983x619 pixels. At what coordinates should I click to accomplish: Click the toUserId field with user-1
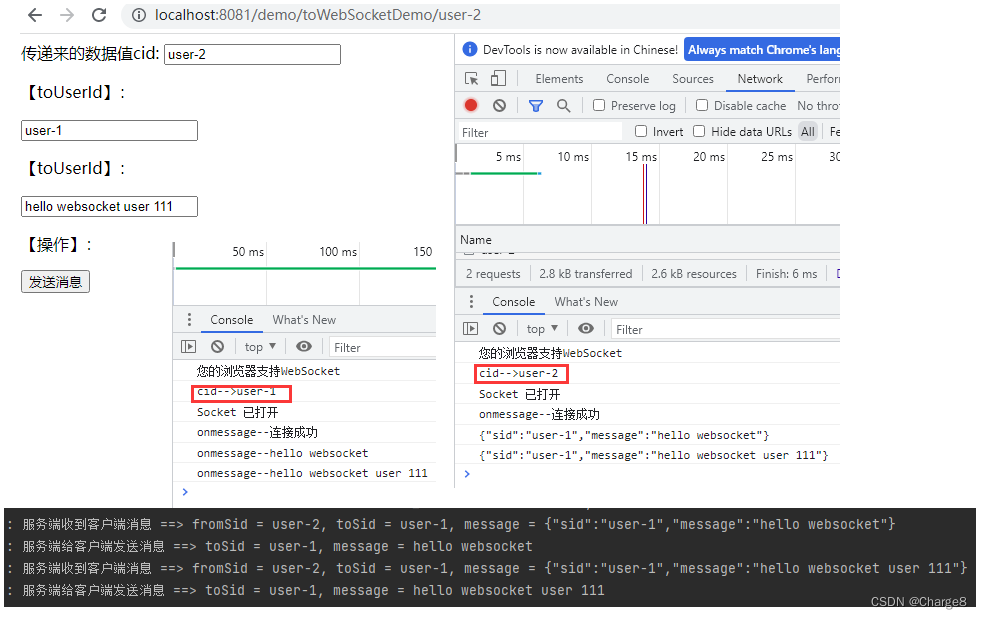(109, 130)
